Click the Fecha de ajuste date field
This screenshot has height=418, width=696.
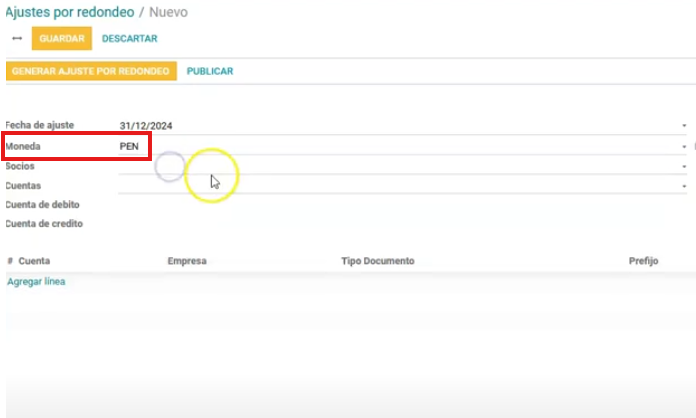[390, 126]
